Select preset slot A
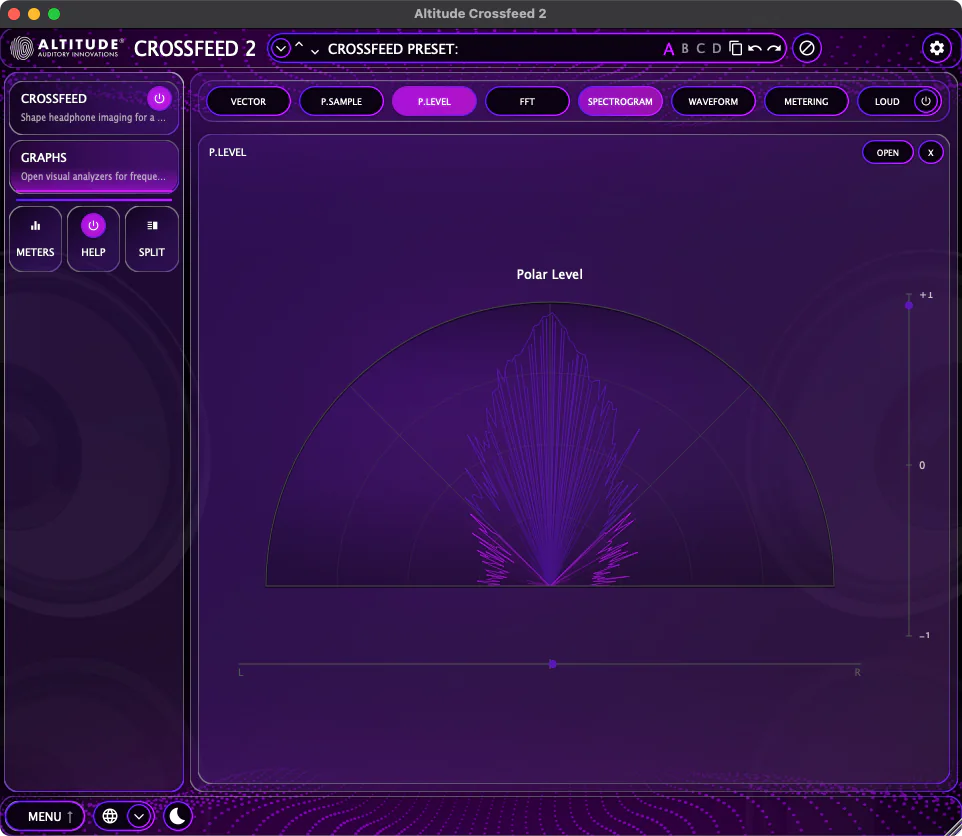 pyautogui.click(x=668, y=49)
